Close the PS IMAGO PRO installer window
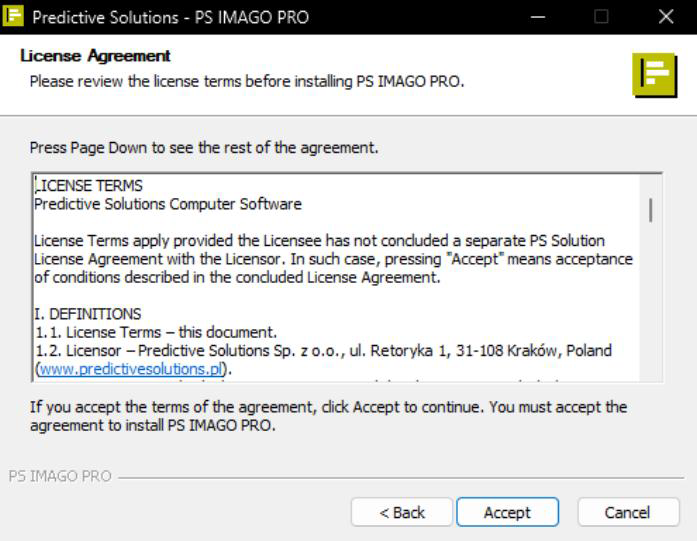The image size is (697, 541). (x=666, y=17)
